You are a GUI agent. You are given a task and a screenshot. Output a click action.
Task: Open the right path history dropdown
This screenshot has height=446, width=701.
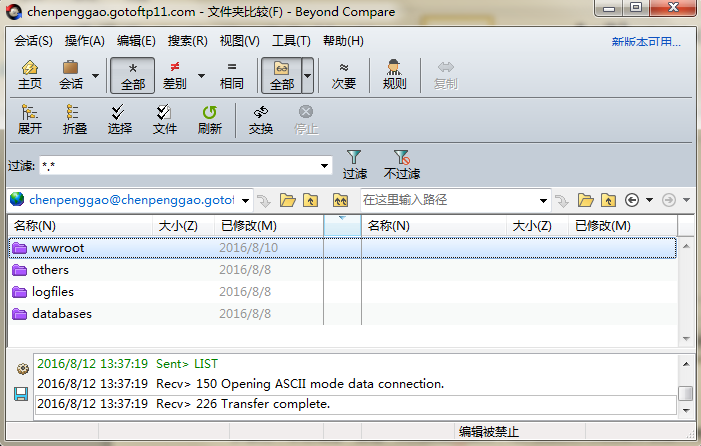(x=543, y=200)
